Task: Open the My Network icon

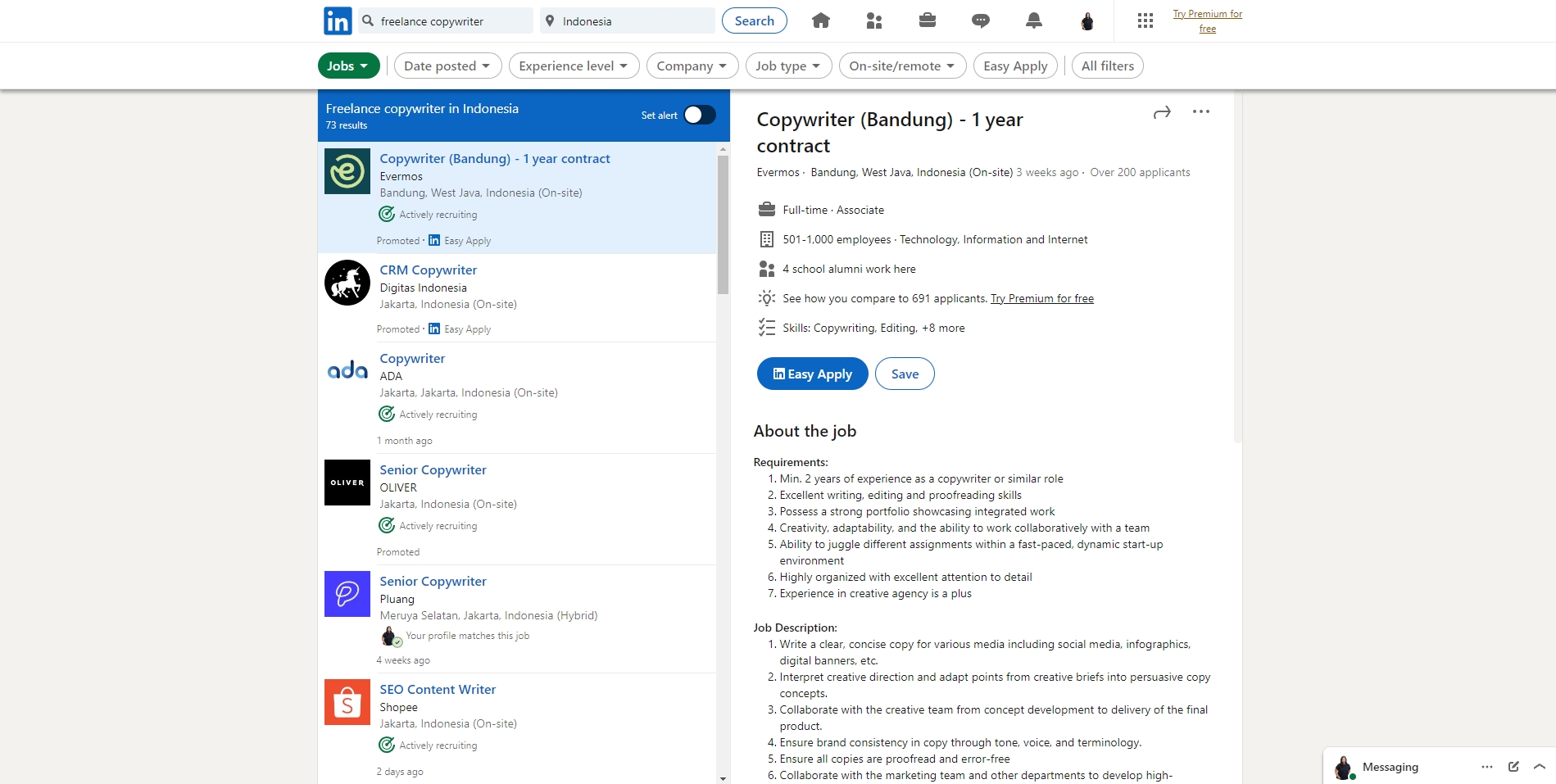Action: pyautogui.click(x=874, y=20)
